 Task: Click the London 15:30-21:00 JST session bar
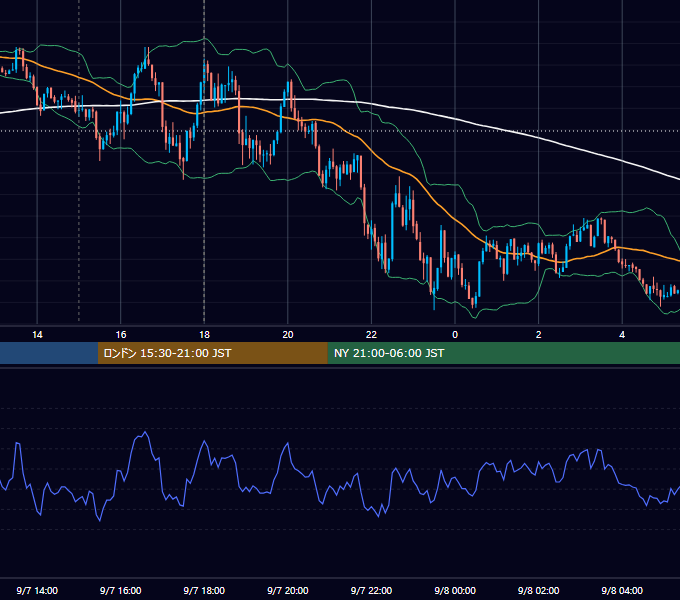click(212, 353)
